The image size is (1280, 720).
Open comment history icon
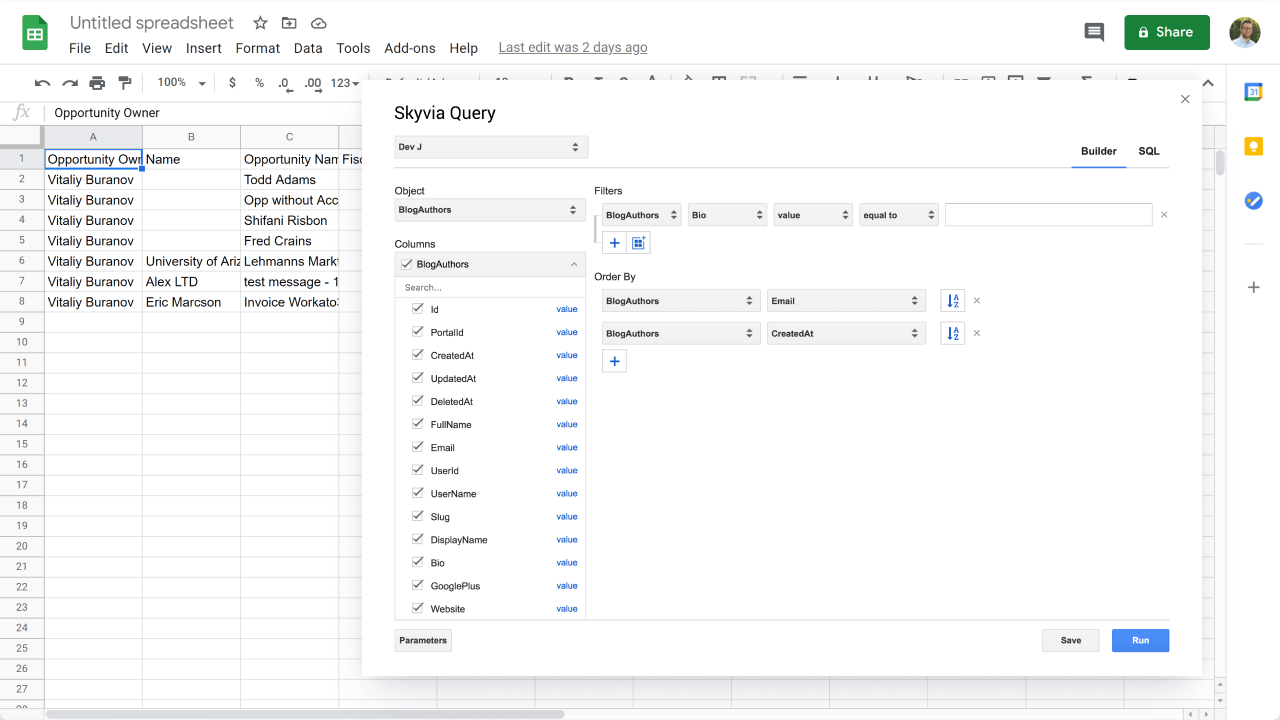coord(1094,32)
